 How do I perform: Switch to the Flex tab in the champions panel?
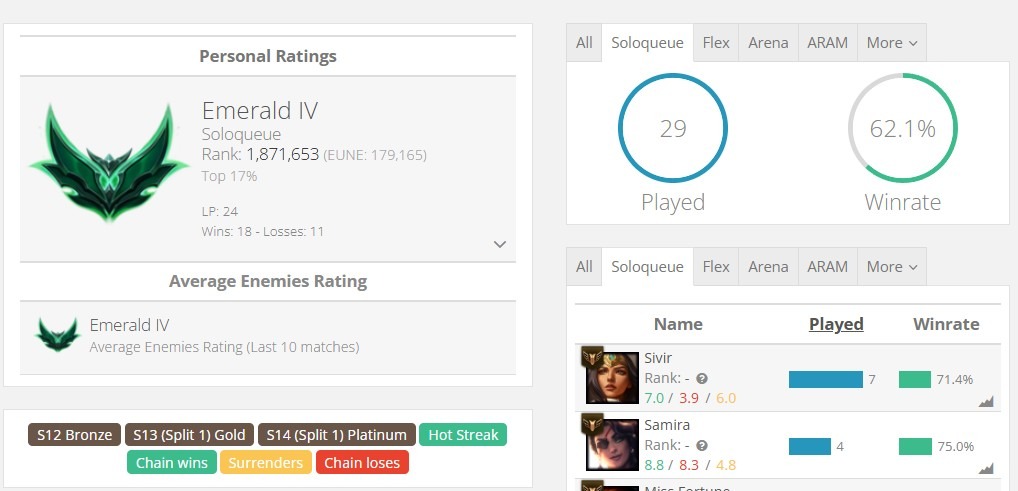pyautogui.click(x=716, y=267)
